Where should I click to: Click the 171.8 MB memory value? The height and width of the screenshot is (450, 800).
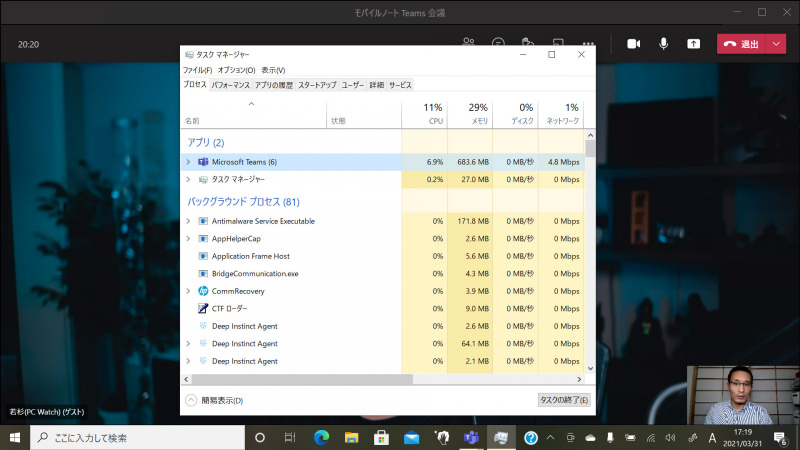[x=473, y=221]
